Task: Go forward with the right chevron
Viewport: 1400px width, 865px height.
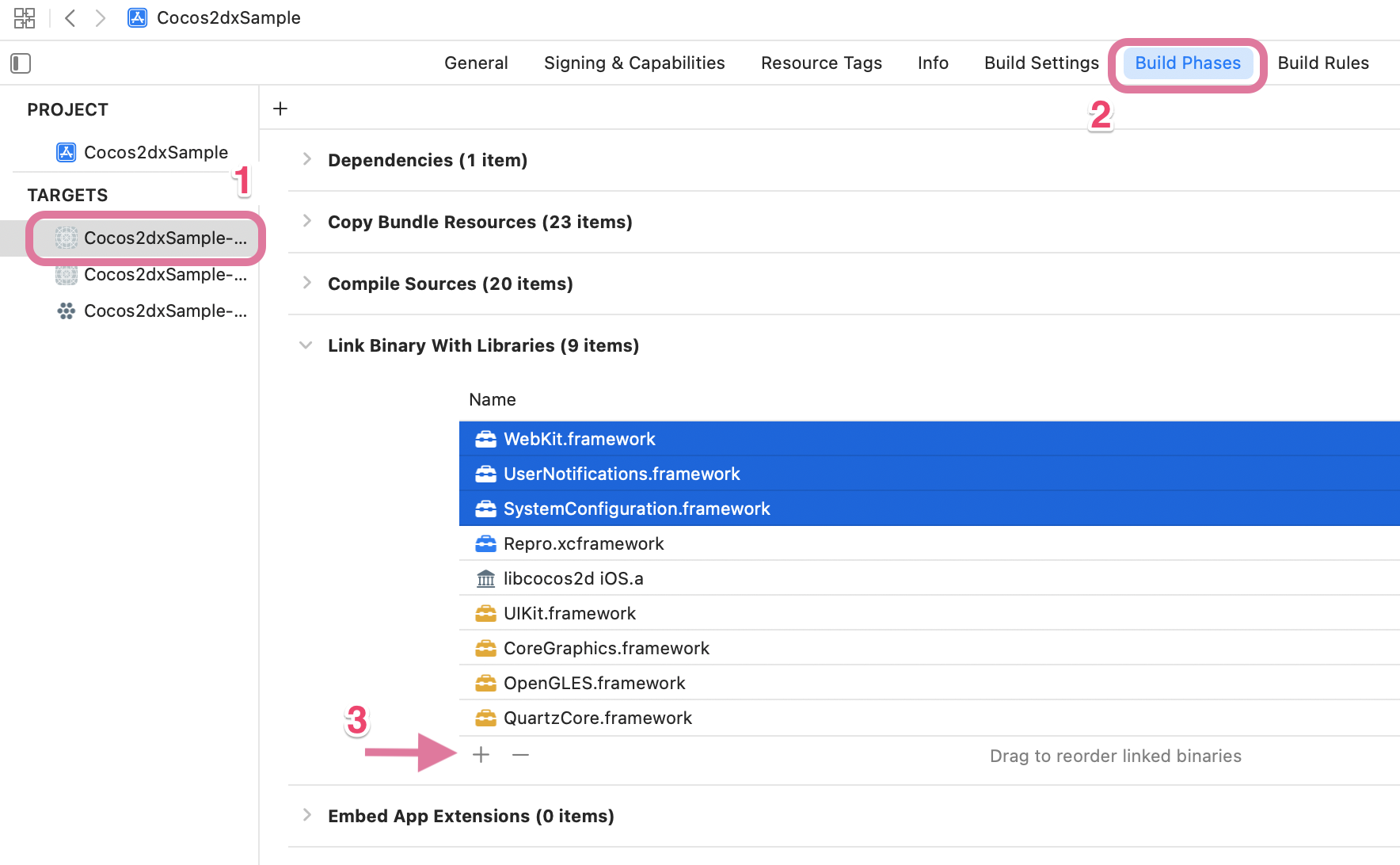Action: [100, 18]
